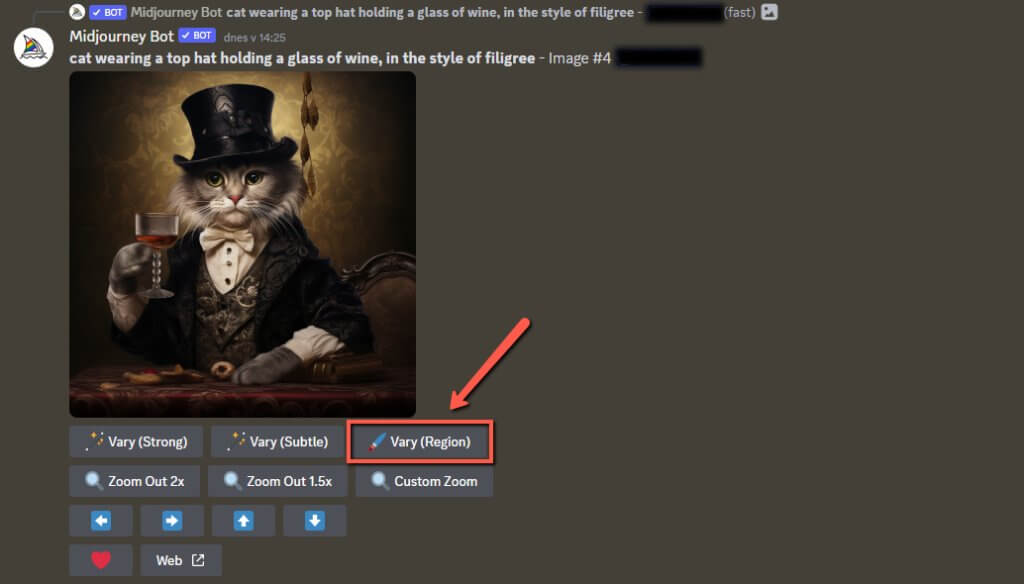Jump to the replied message text at top
The image size is (1024, 584).
click(x=430, y=12)
